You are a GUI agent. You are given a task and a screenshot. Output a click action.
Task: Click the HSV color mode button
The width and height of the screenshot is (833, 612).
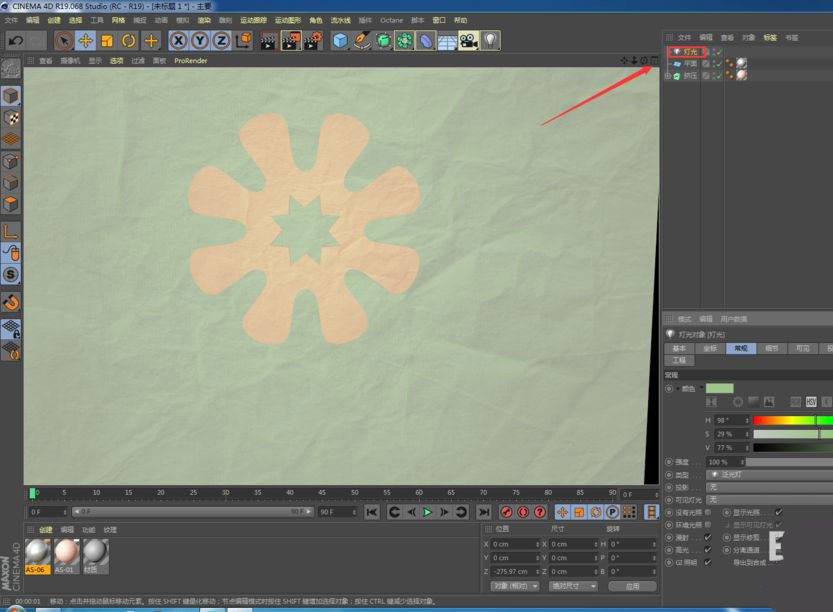pos(811,402)
